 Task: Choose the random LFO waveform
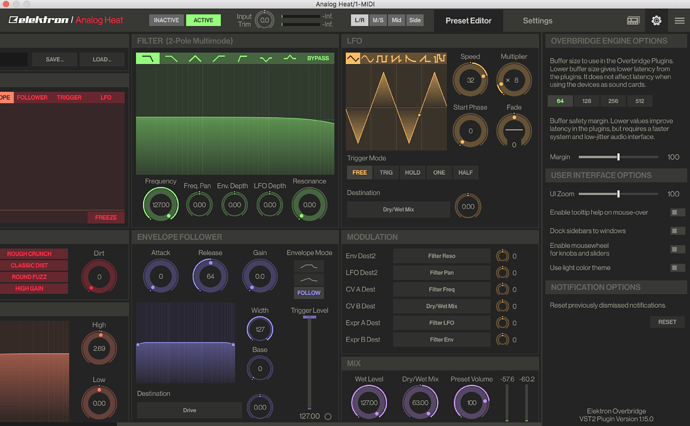pos(439,58)
